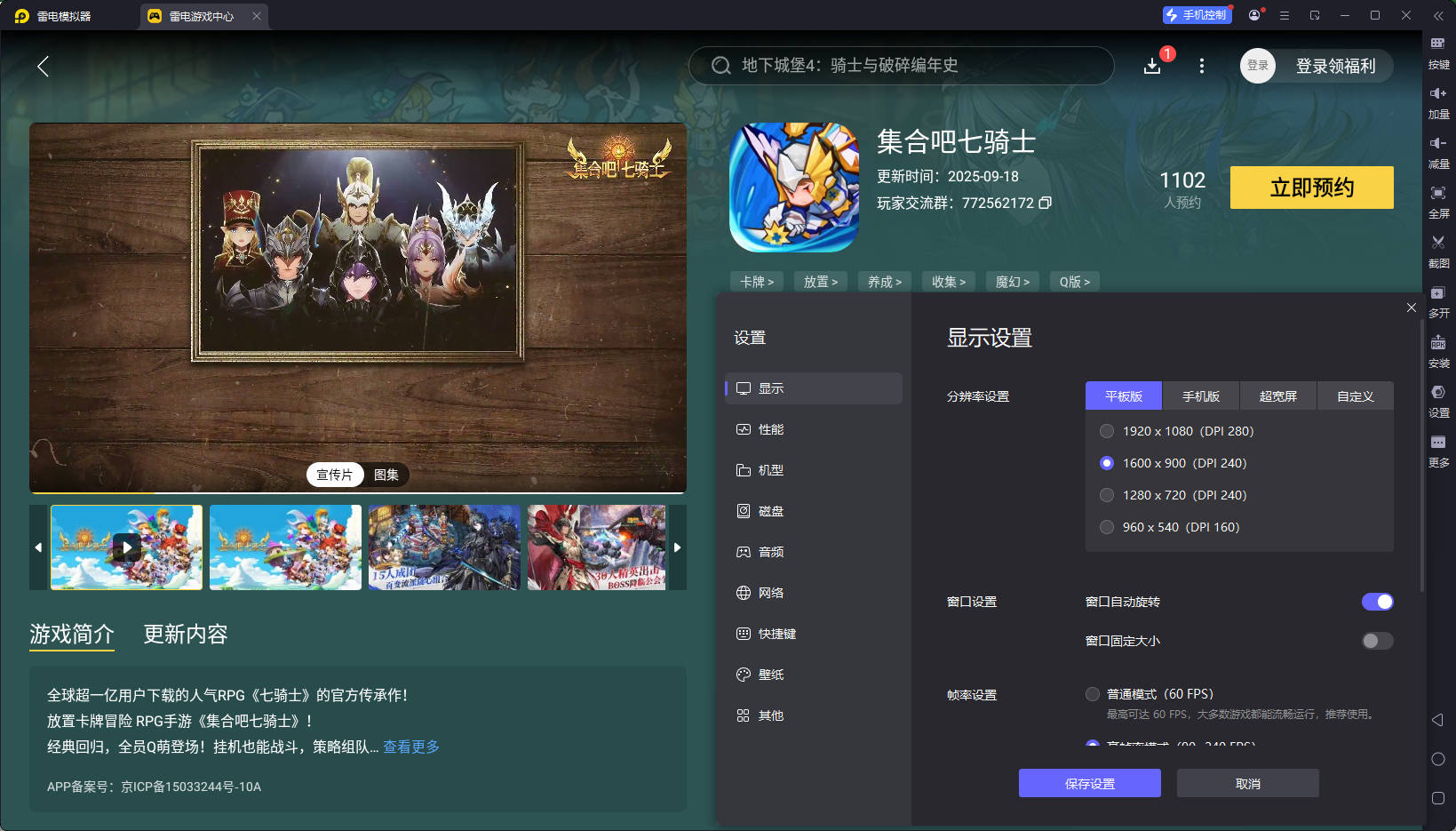Screen dimensions: 1456x831
Task: Open the 收集 tag category
Action: coord(949,282)
